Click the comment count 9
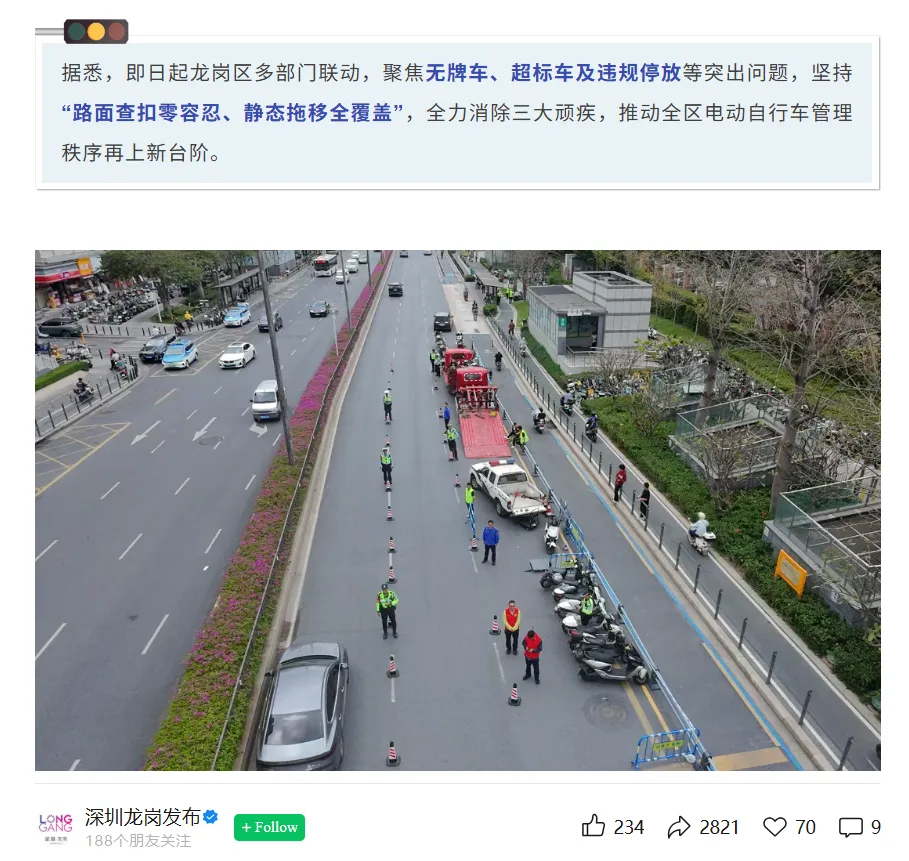 876,827
